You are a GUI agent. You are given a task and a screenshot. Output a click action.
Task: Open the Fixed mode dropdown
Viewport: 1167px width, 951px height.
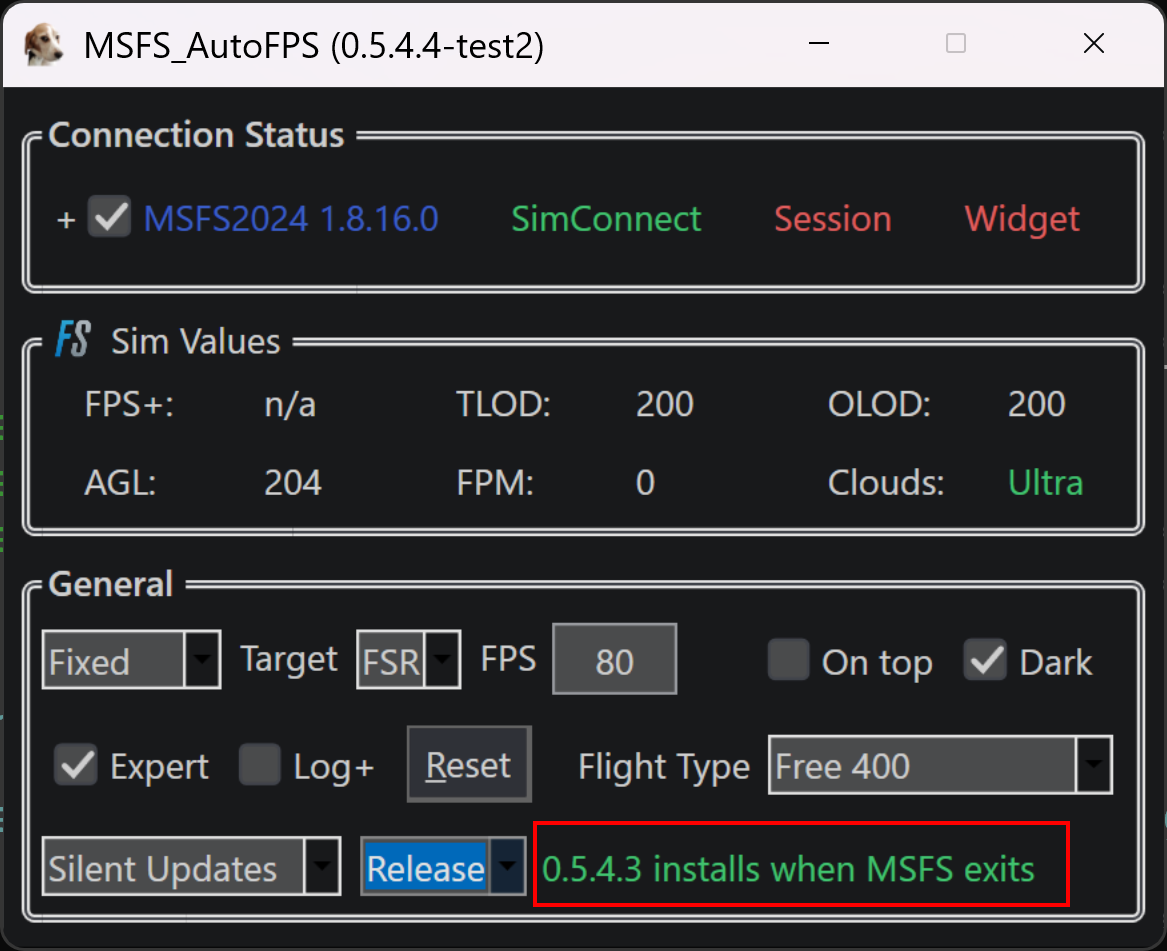click(132, 660)
